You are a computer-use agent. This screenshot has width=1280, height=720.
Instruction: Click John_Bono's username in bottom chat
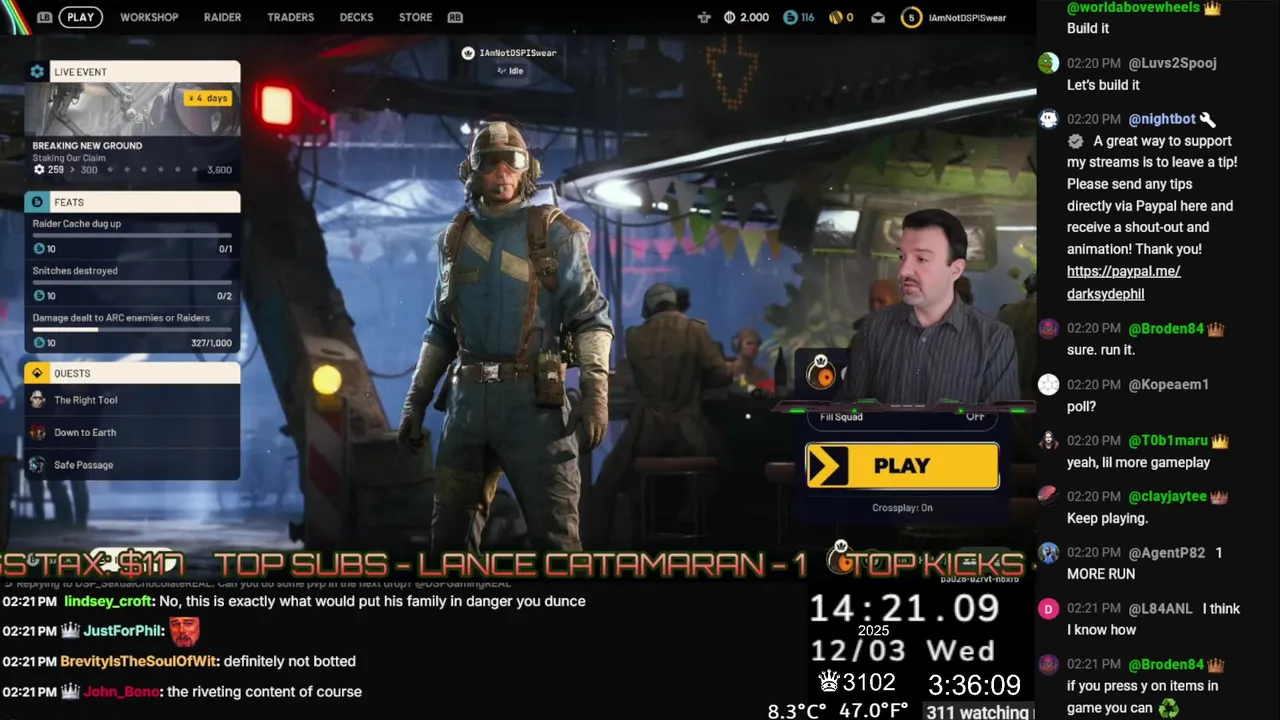(x=122, y=691)
